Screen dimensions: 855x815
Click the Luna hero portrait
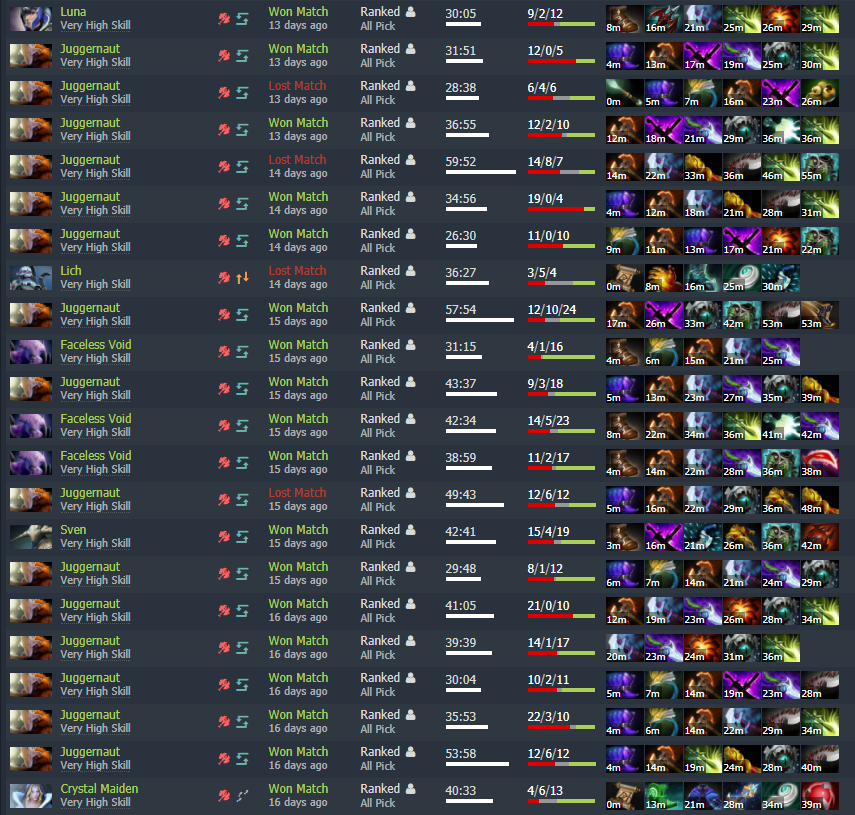(31, 19)
